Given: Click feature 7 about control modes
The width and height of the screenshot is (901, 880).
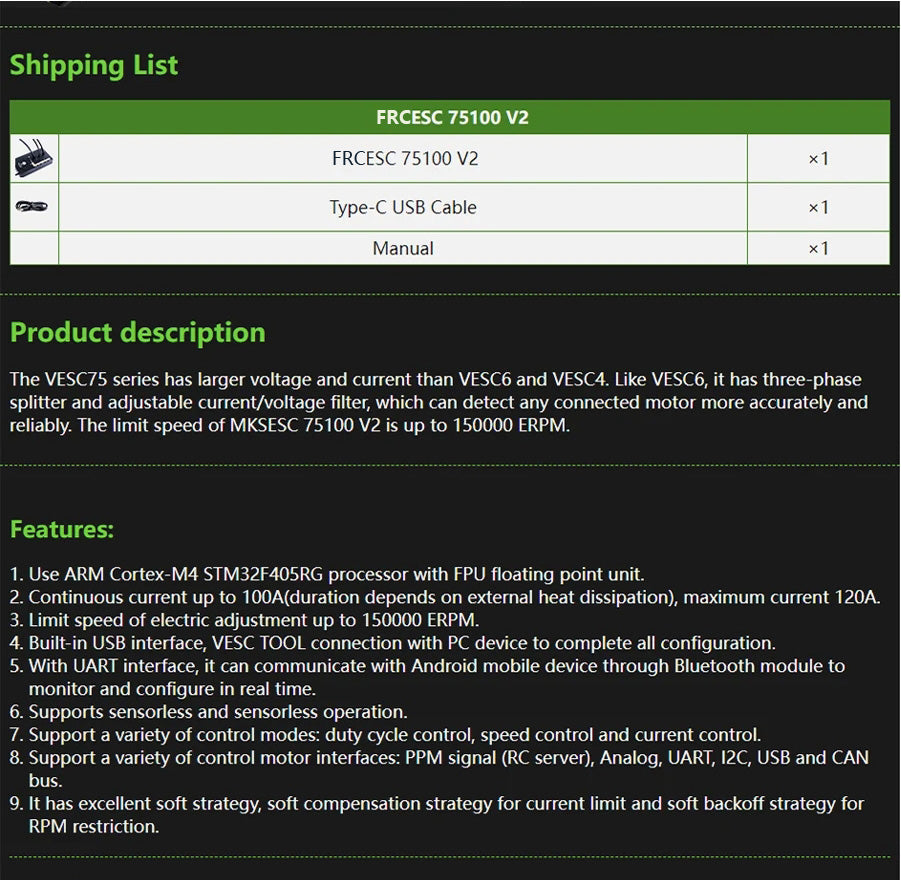Looking at the screenshot, I should tap(386, 735).
